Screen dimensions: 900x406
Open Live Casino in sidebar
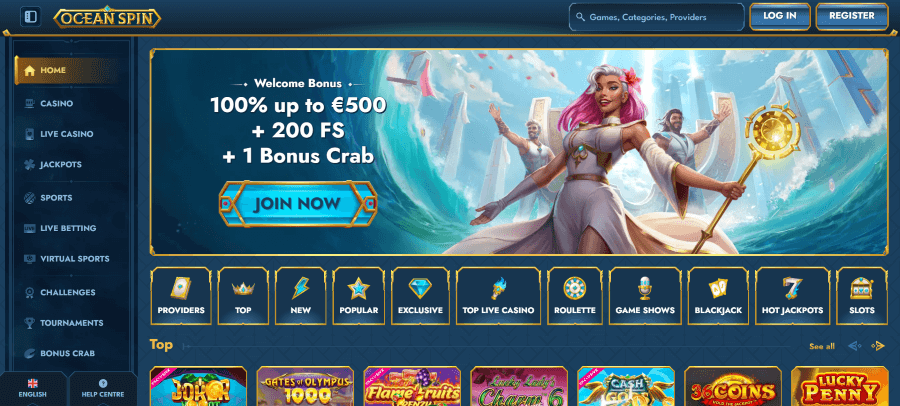coord(67,134)
